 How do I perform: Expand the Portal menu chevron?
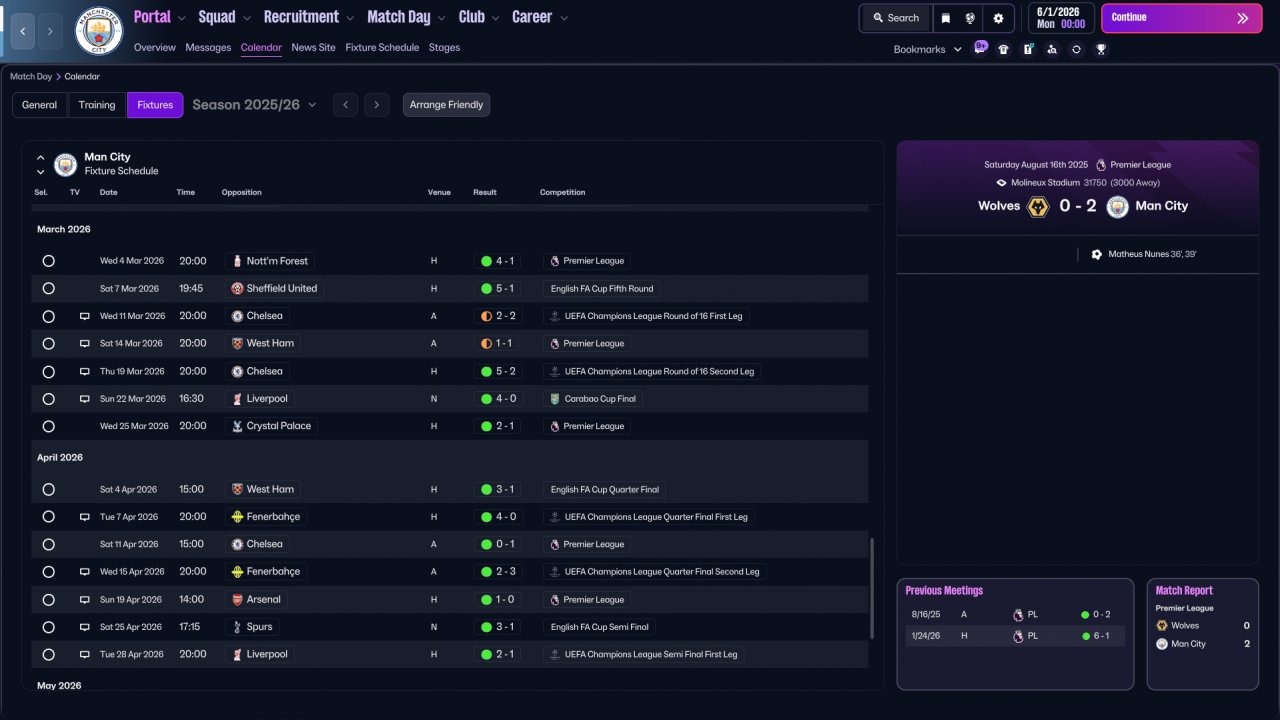[x=181, y=18]
